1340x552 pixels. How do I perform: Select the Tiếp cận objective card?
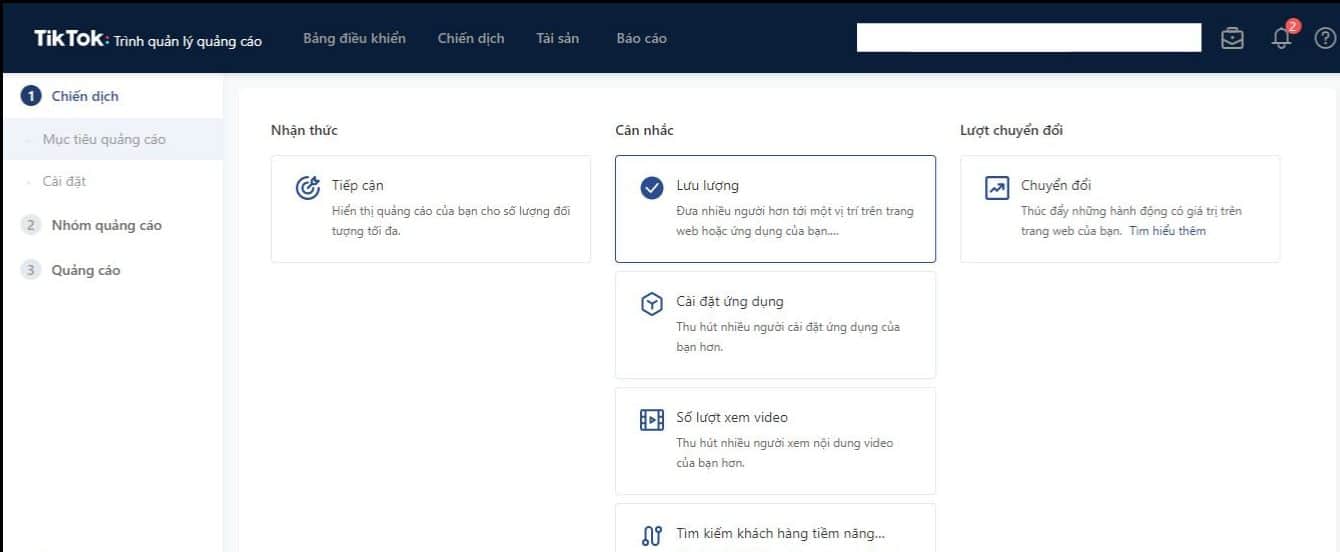click(430, 209)
